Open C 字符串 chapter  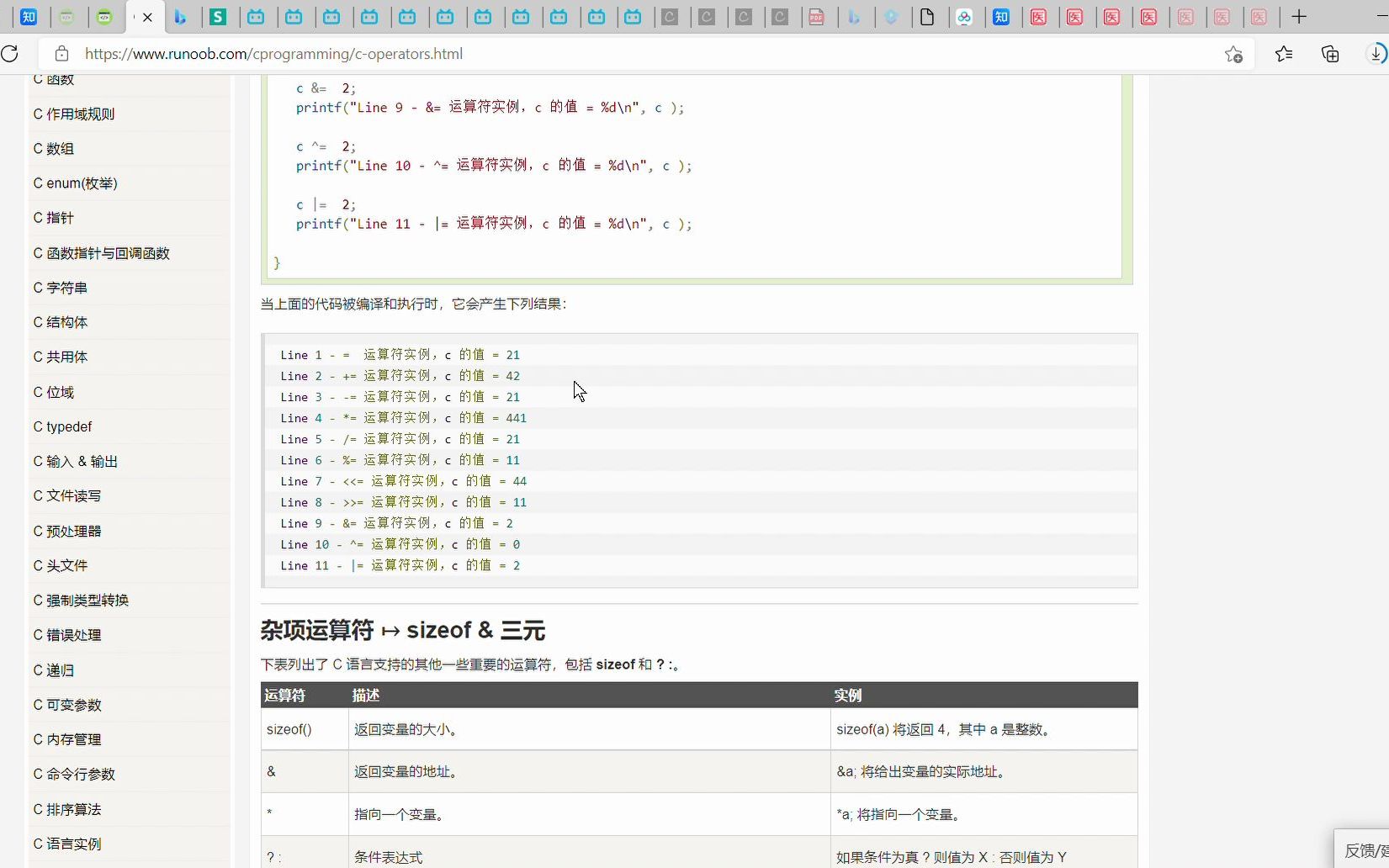tap(61, 288)
